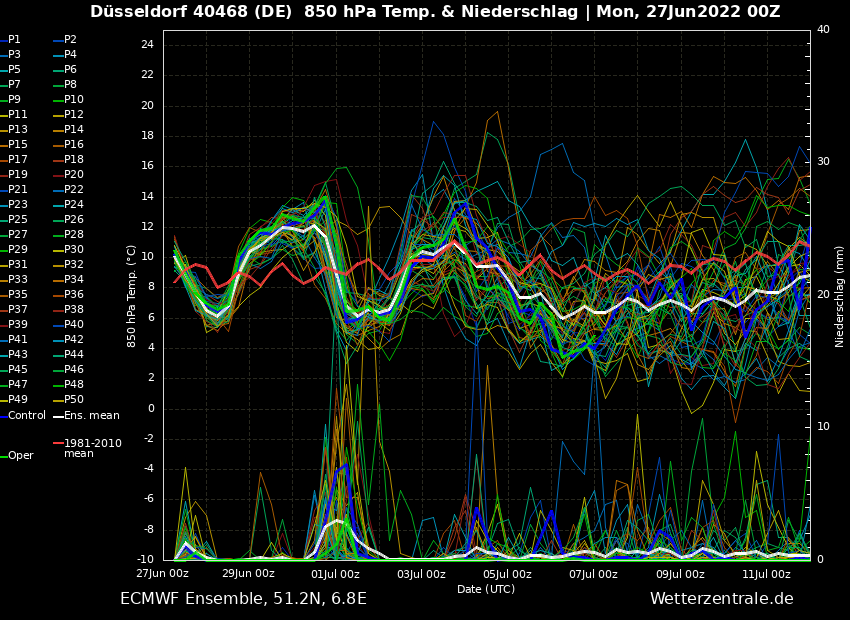Click the 24 tick on temperature axis
Image resolution: width=850 pixels, height=620 pixels.
(x=146, y=45)
